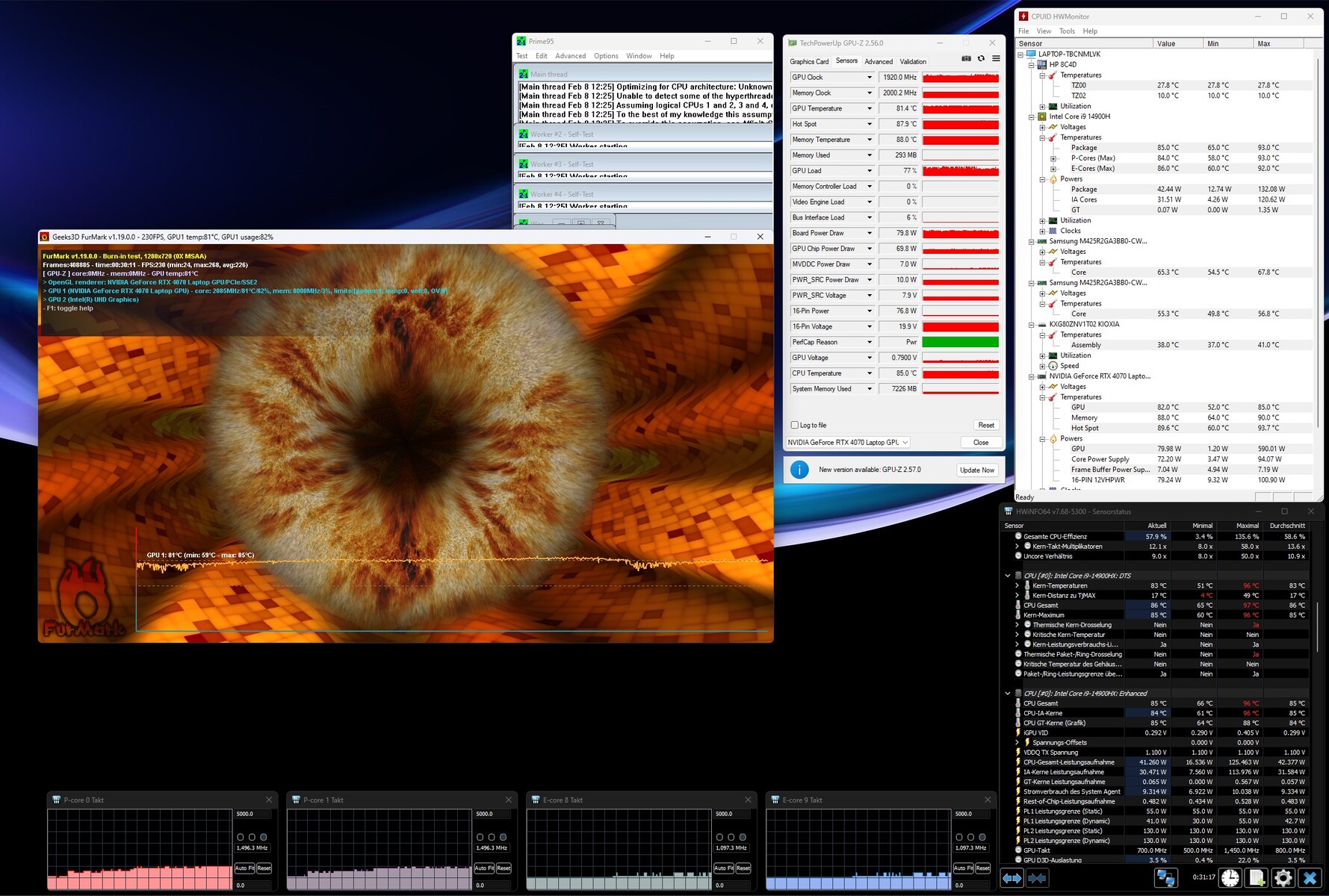Click HWiNFO expand arrows icon
The image size is (1329, 896).
click(x=1012, y=878)
